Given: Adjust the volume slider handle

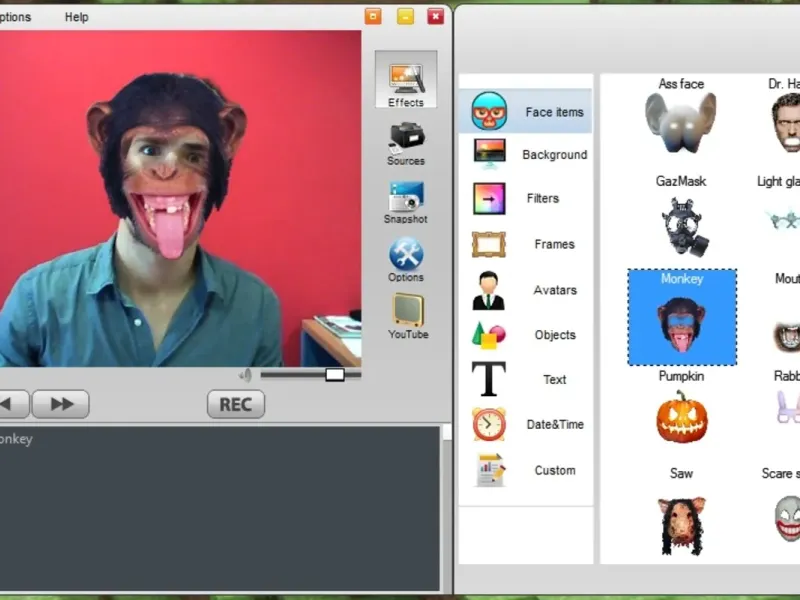Looking at the screenshot, I should coord(335,375).
